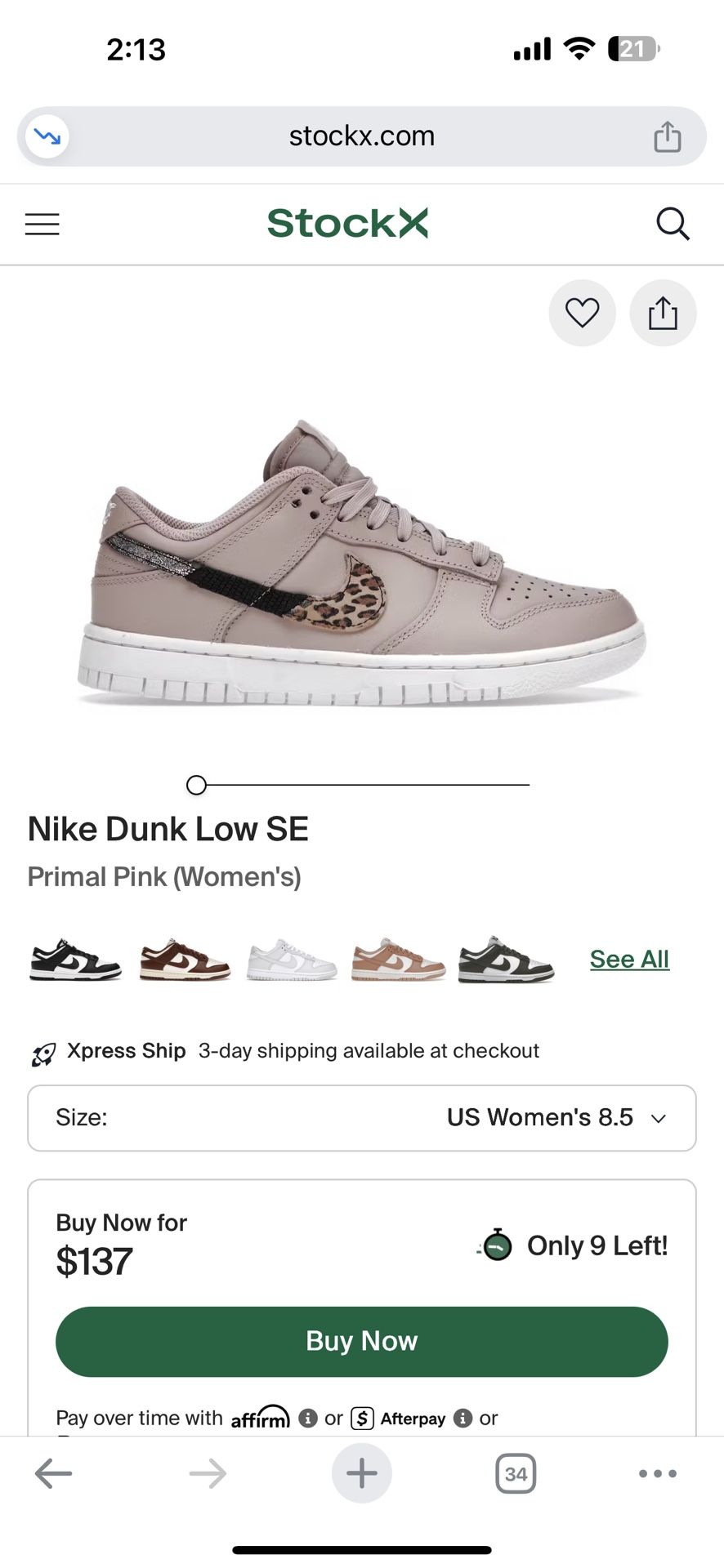Tap the search magnifier icon

tap(673, 224)
